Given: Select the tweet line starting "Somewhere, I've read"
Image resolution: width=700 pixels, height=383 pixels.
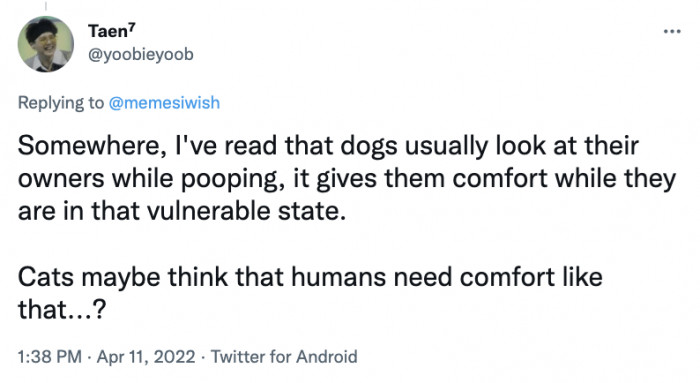Looking at the screenshot, I should pyautogui.click(x=328, y=146).
